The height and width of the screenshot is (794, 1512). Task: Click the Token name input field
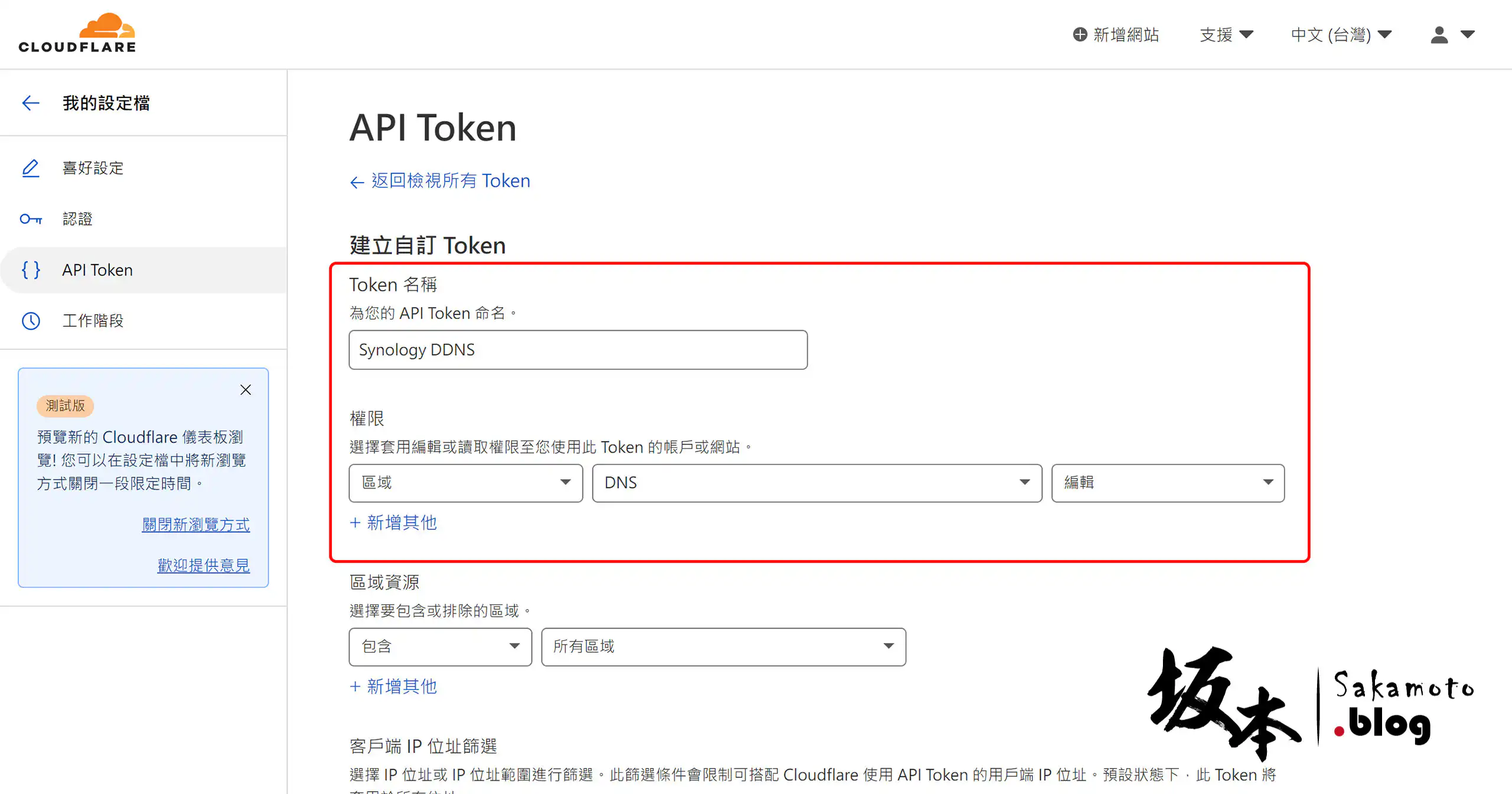click(578, 350)
